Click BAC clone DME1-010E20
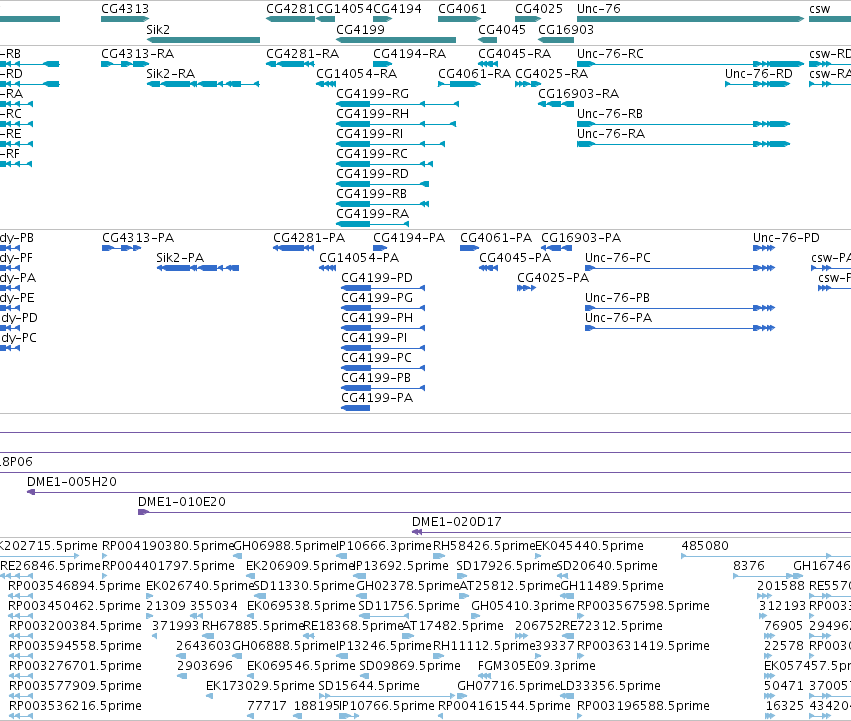This screenshot has height=721, width=851. pos(182,502)
